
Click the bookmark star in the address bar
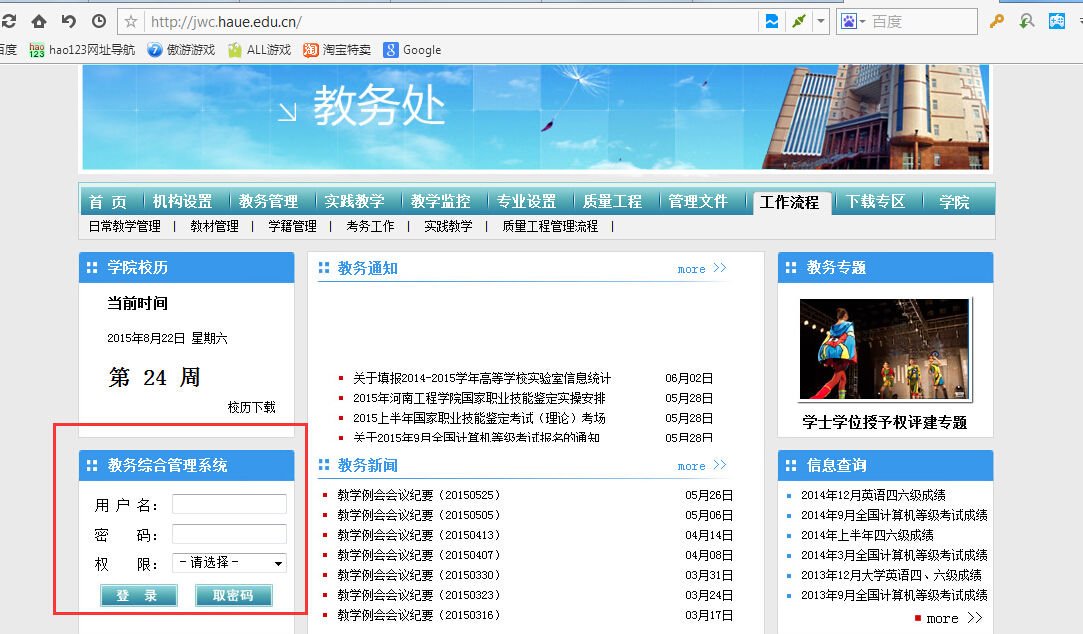(x=131, y=20)
